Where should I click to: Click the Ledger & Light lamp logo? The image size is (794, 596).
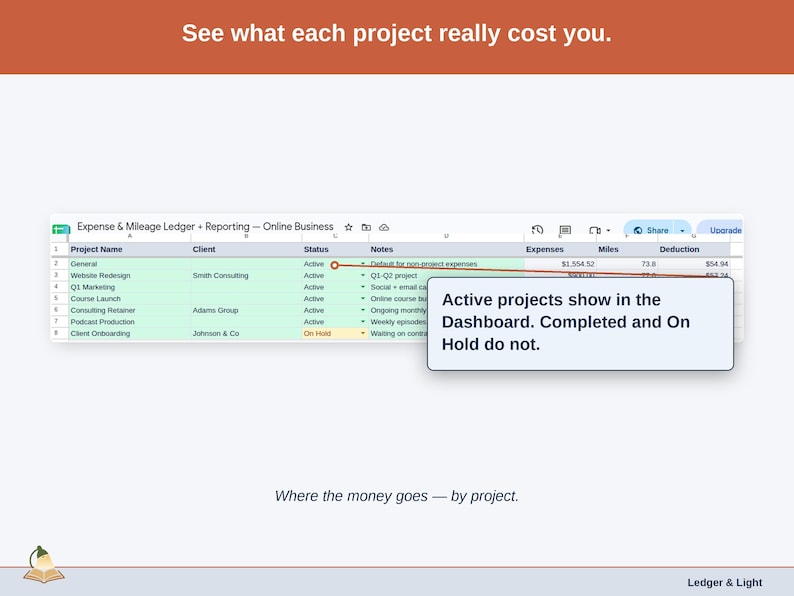pos(44,565)
